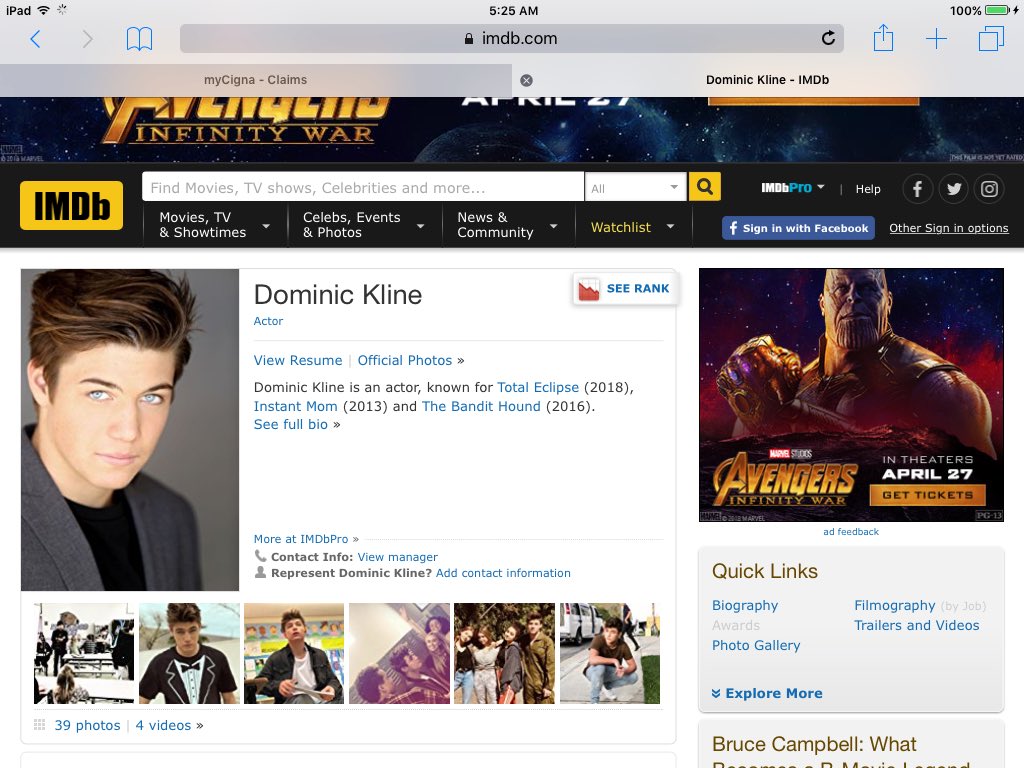
Task: Expand News & Community menu
Action: (x=507, y=225)
